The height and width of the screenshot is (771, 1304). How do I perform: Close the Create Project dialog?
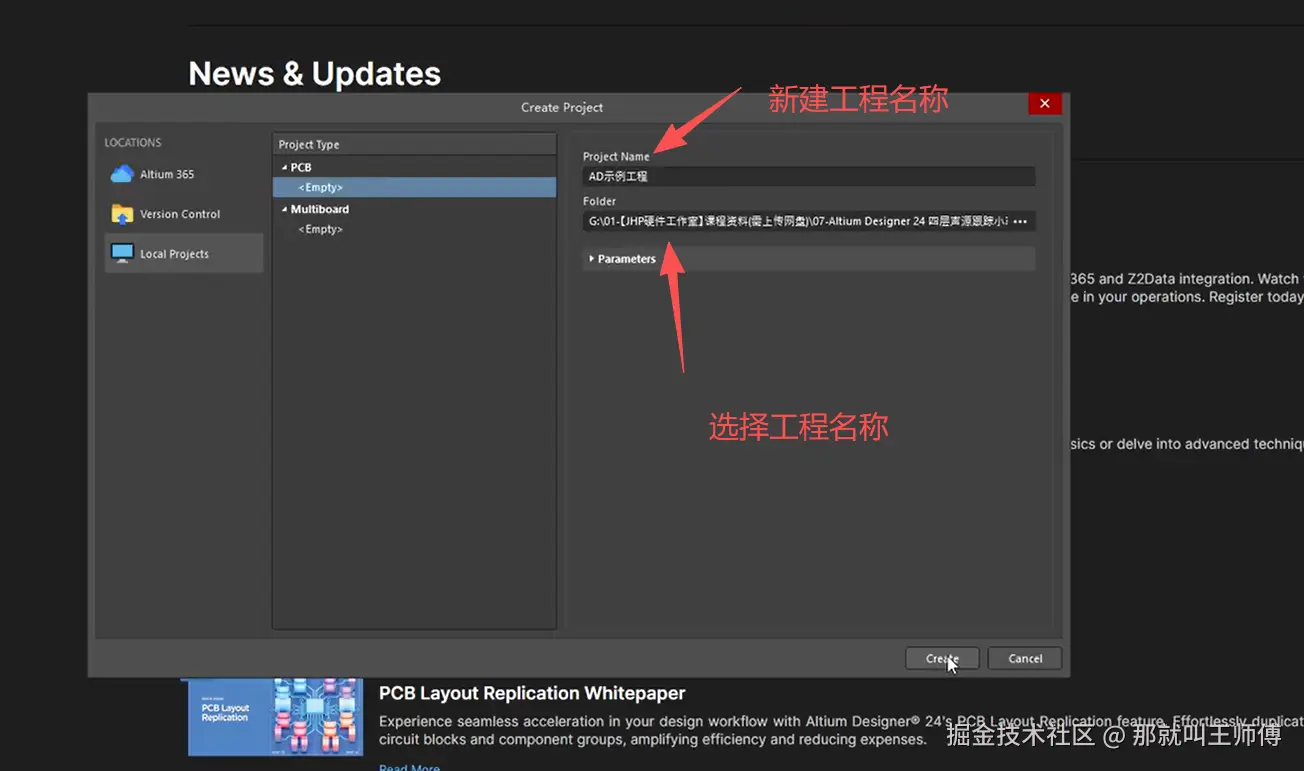pyautogui.click(x=1044, y=104)
